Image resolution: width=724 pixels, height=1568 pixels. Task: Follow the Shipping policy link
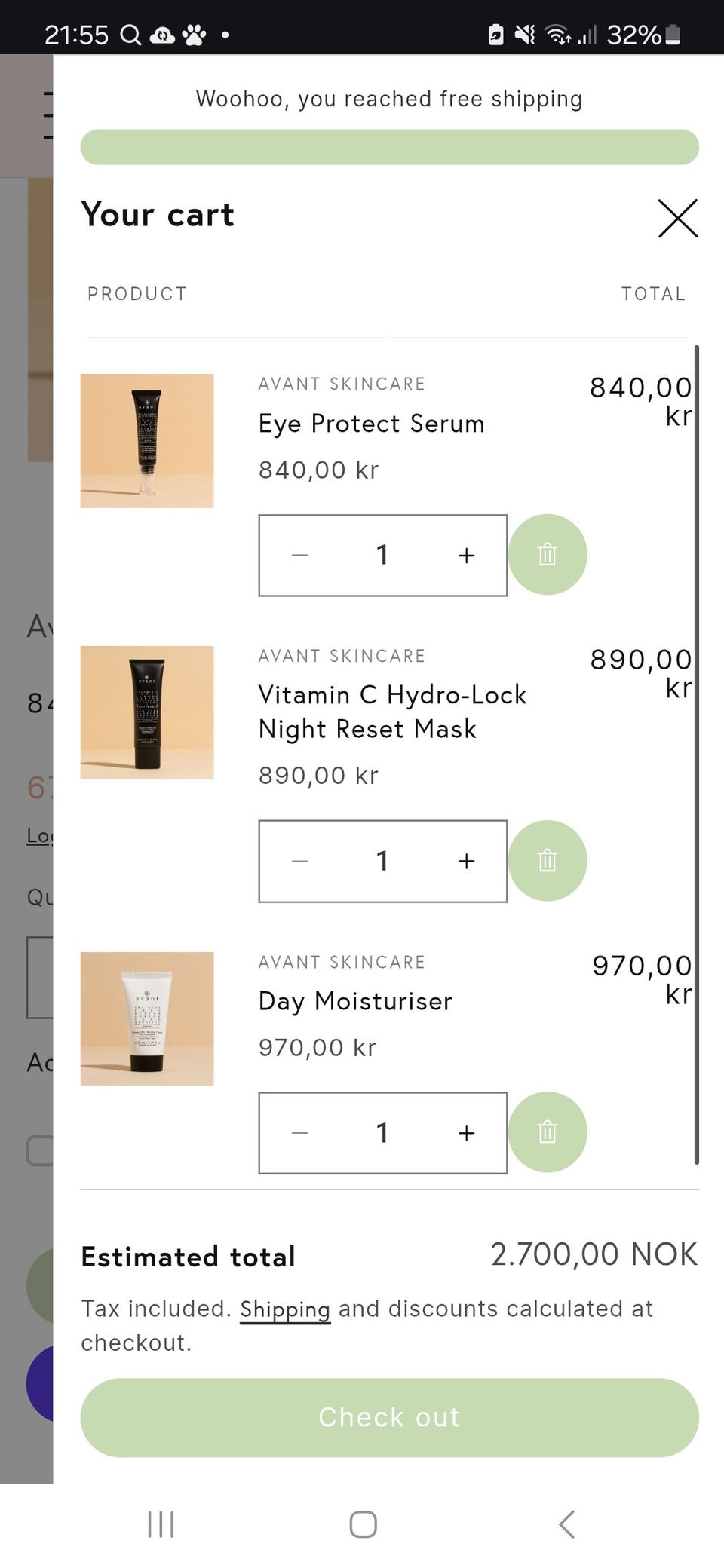(285, 1309)
